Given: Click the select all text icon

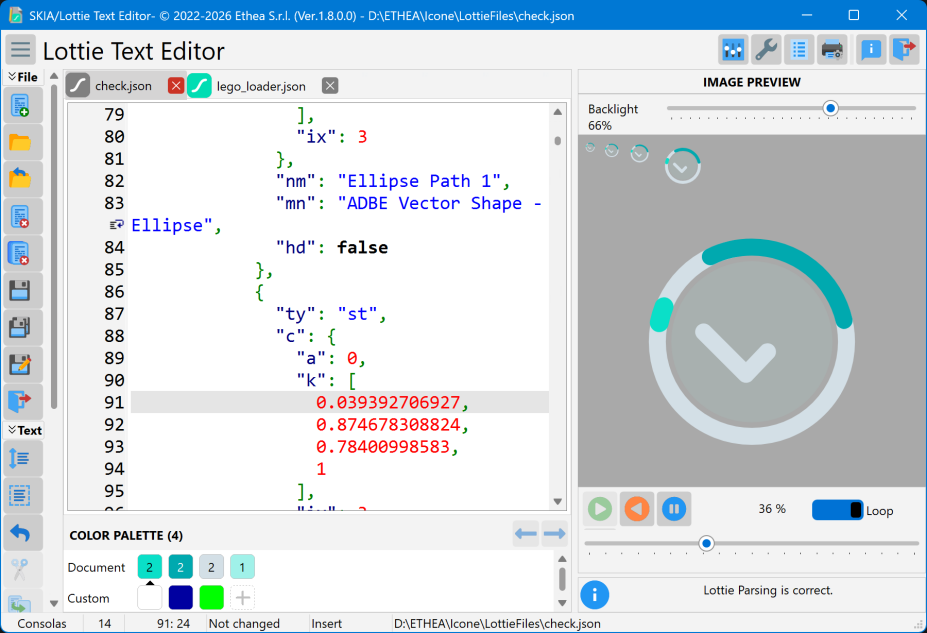Looking at the screenshot, I should (22, 495).
